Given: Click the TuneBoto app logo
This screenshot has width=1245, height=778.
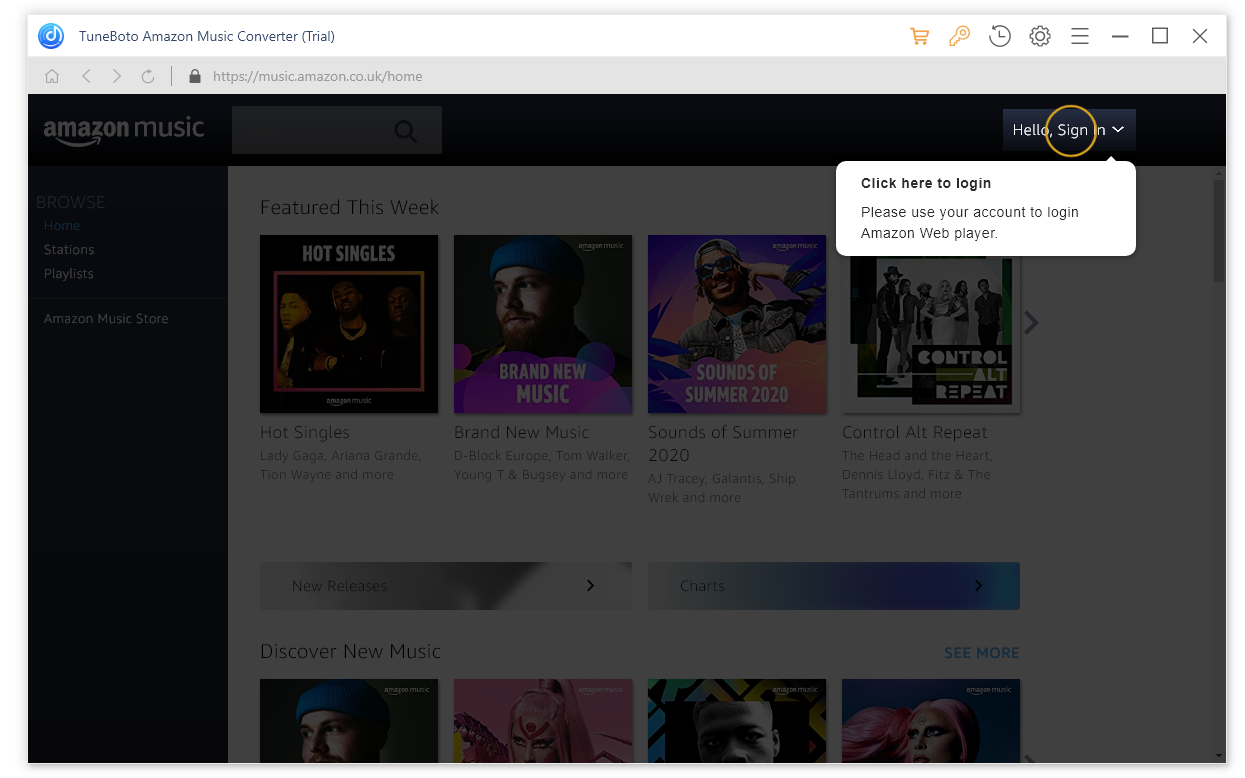Looking at the screenshot, I should [51, 36].
